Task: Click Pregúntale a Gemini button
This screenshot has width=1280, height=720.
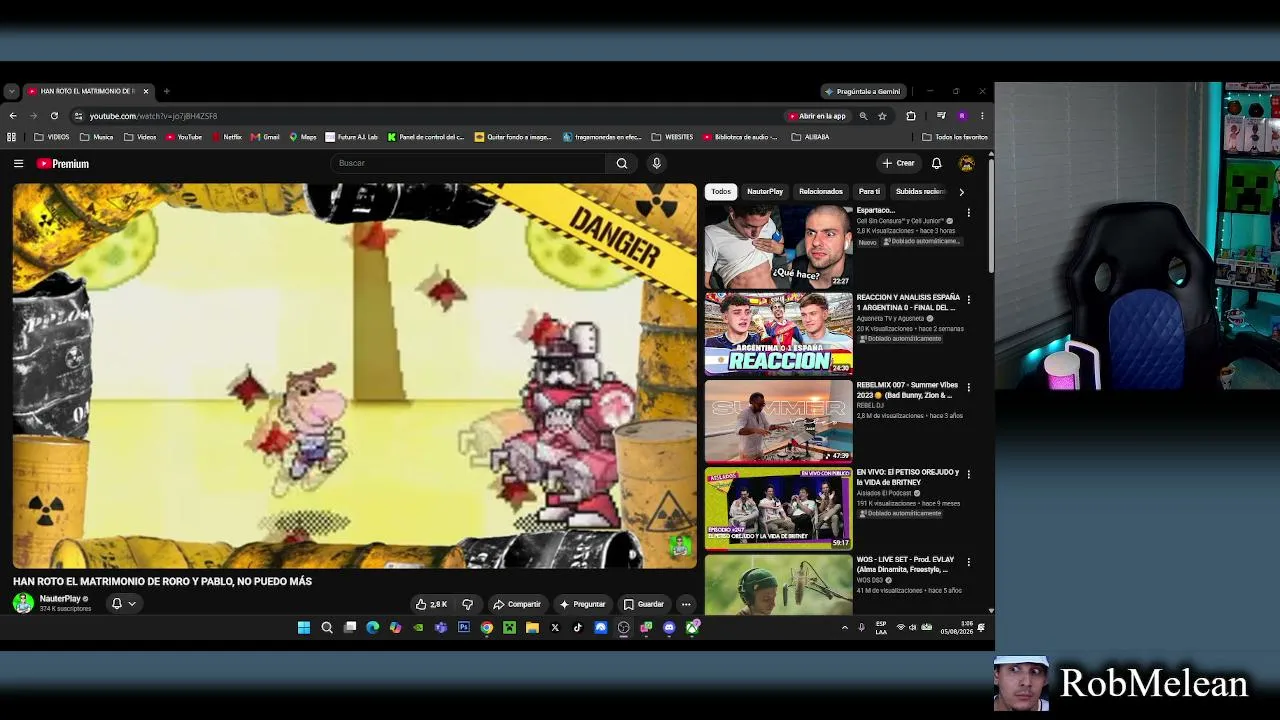Action: pos(863,91)
